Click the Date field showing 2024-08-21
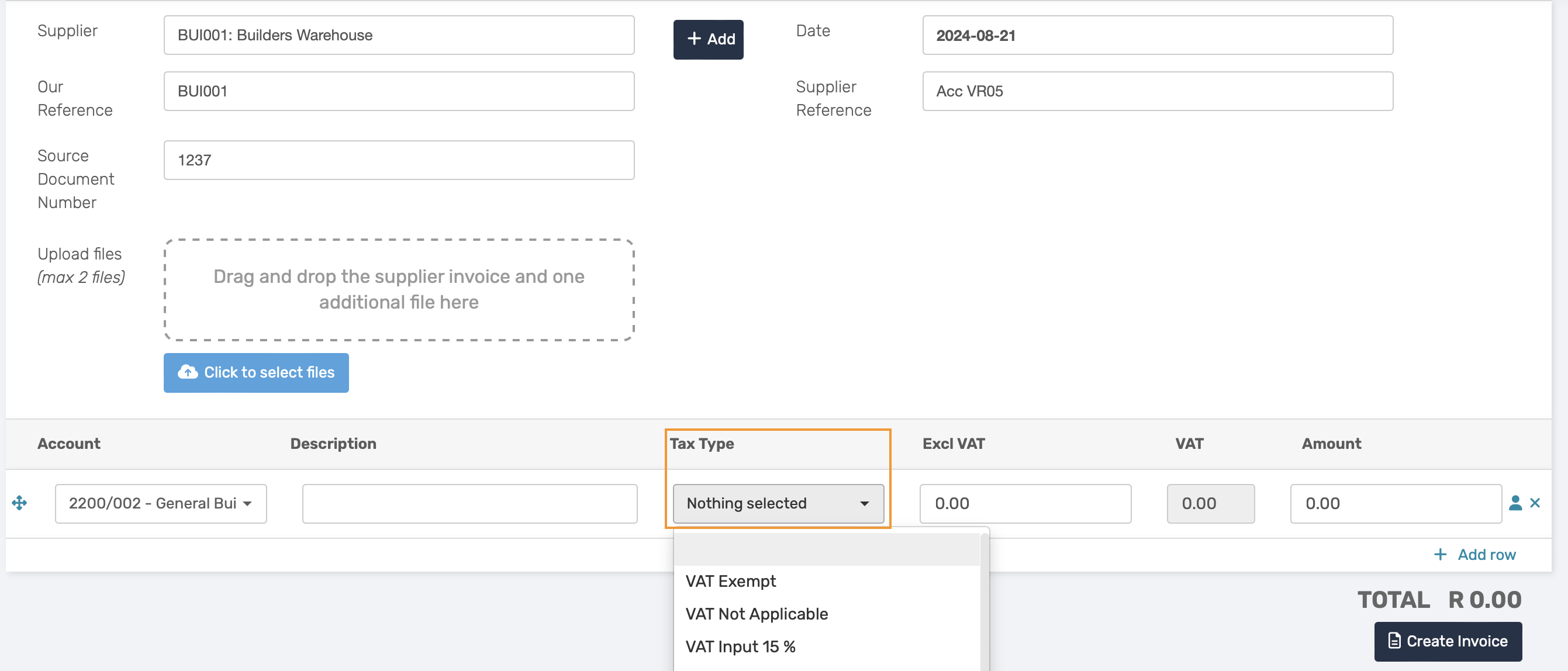 (1157, 35)
